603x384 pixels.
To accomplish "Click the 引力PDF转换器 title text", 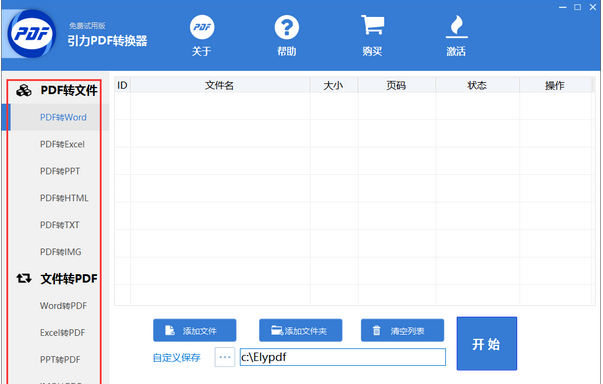I will click(107, 41).
